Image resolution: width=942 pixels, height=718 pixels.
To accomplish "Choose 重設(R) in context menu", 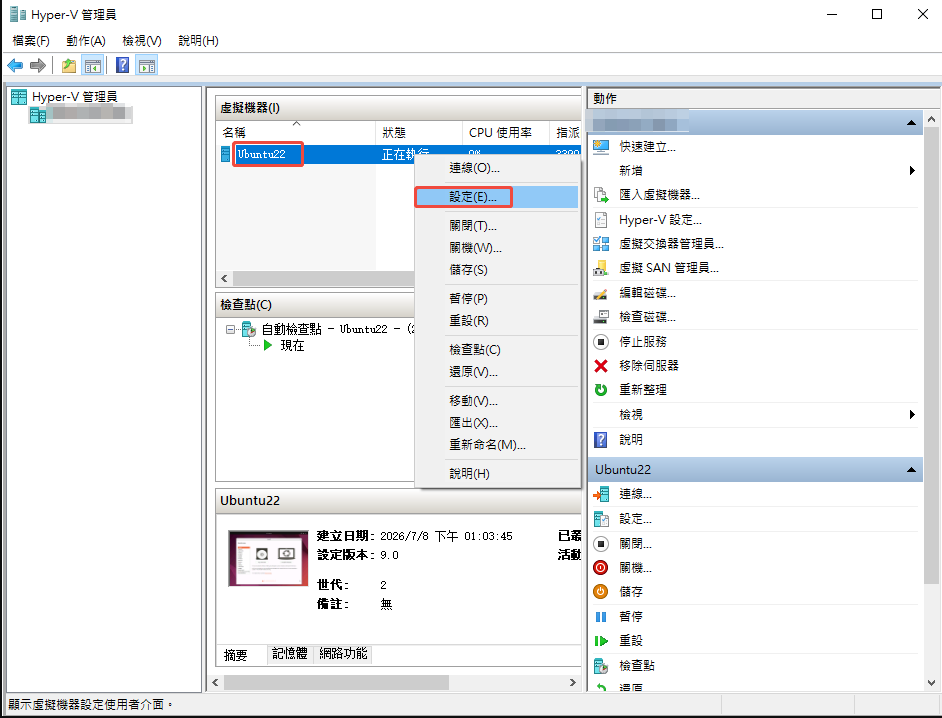I will tap(497, 321).
